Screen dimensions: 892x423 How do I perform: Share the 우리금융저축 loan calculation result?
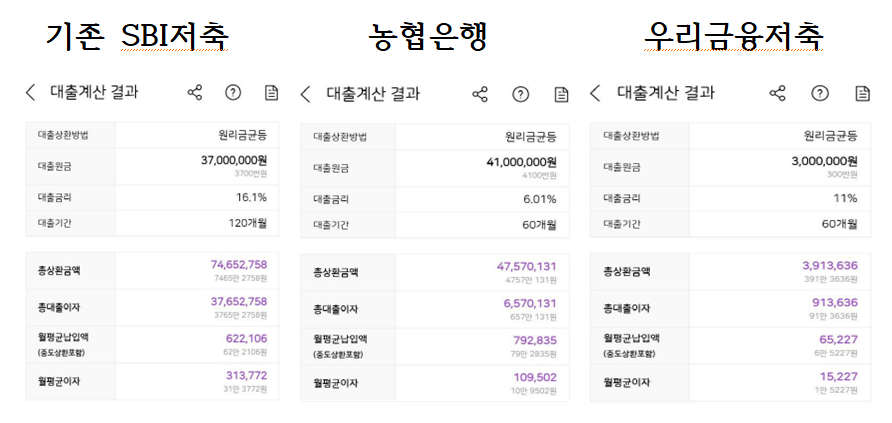pos(777,93)
